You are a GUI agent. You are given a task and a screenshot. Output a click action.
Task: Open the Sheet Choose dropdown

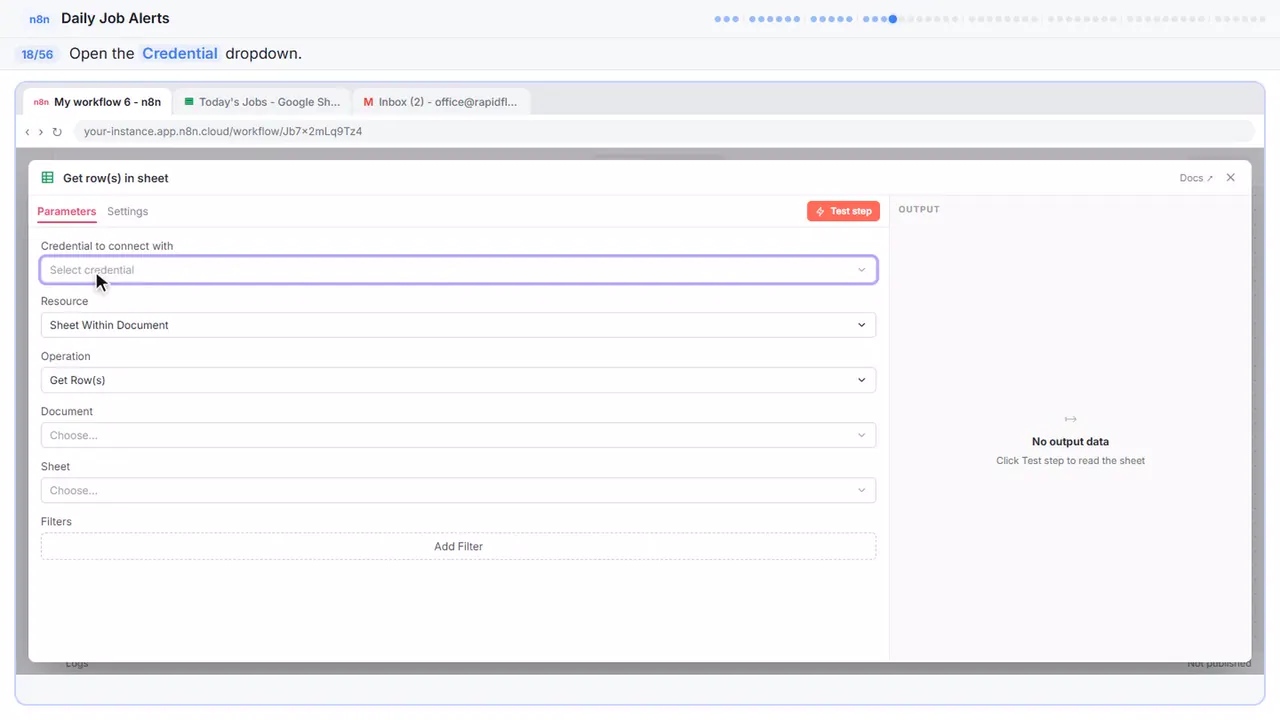pos(458,490)
